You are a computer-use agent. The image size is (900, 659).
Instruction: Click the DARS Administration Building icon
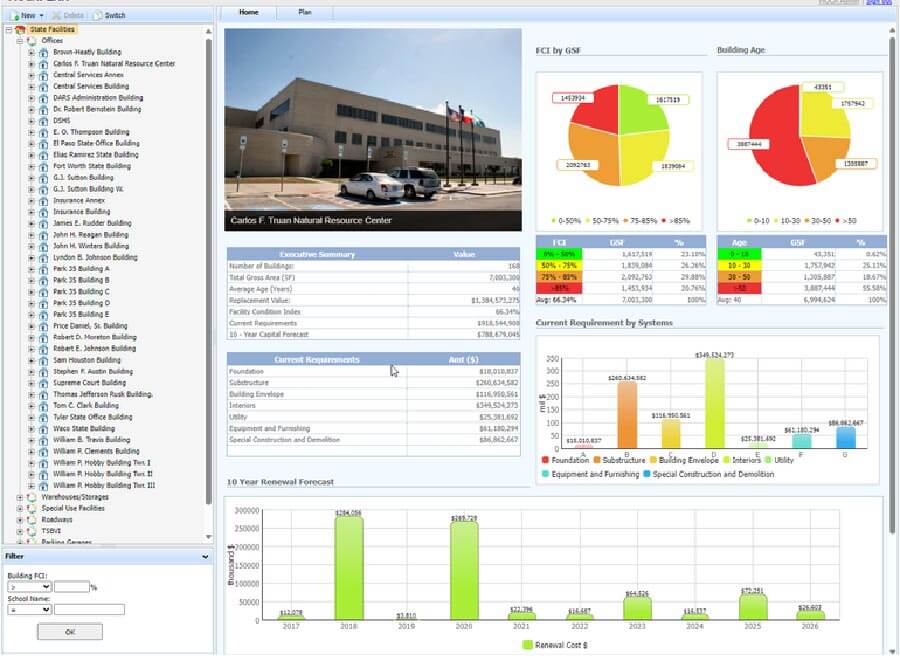43,98
